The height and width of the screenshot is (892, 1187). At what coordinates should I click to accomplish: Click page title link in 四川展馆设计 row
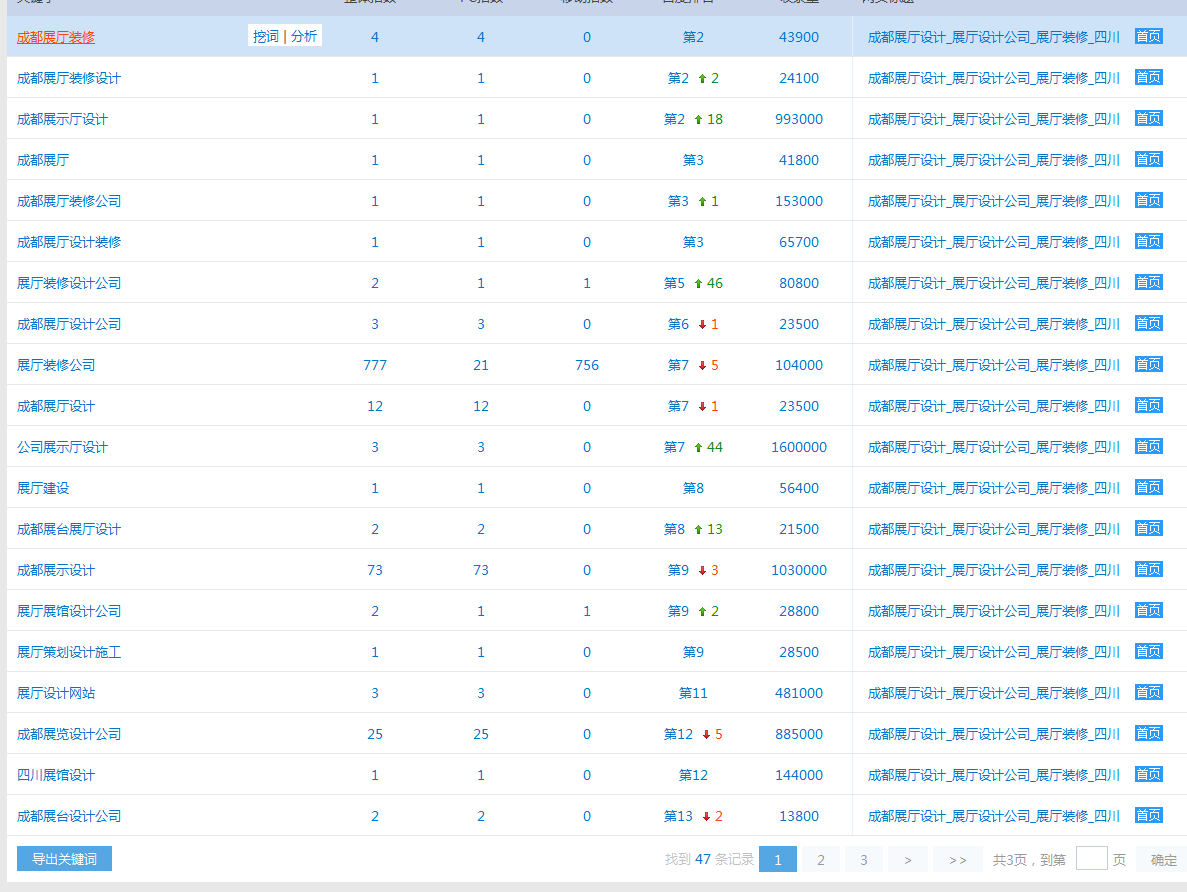click(x=993, y=775)
